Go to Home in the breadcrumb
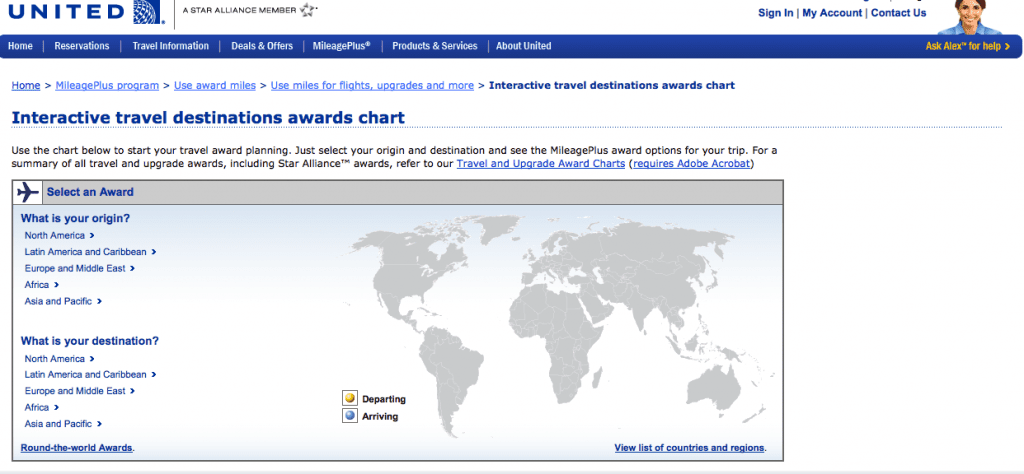Image resolution: width=1024 pixels, height=474 pixels. (x=26, y=86)
